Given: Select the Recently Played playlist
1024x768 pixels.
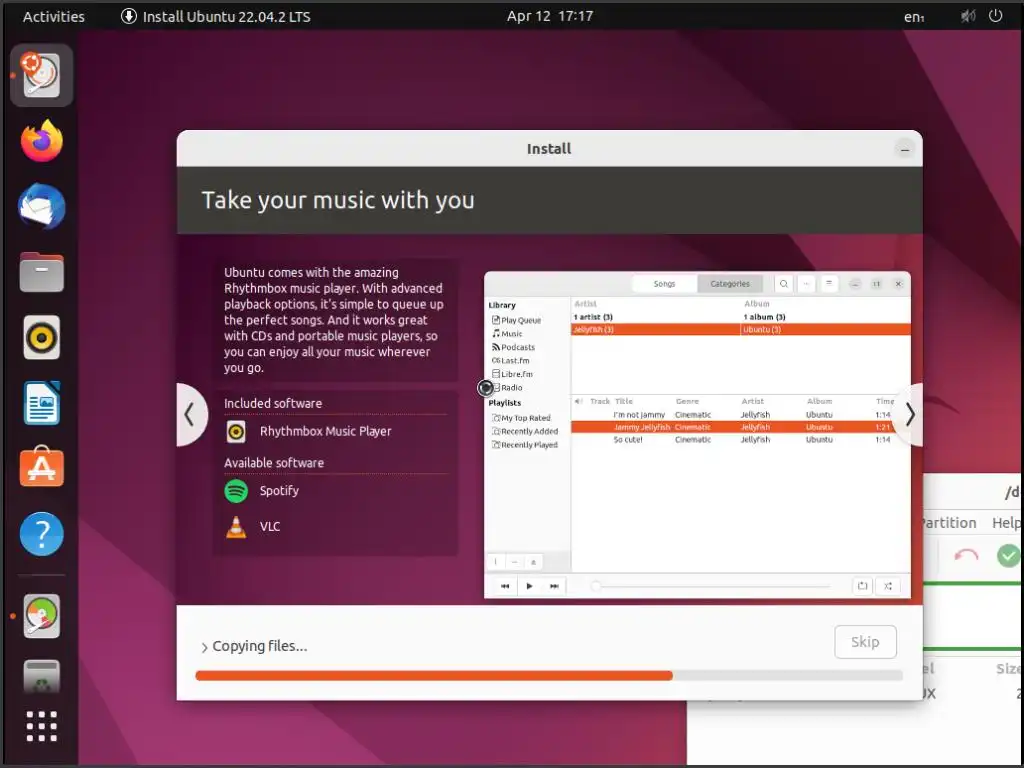Looking at the screenshot, I should click(x=525, y=445).
